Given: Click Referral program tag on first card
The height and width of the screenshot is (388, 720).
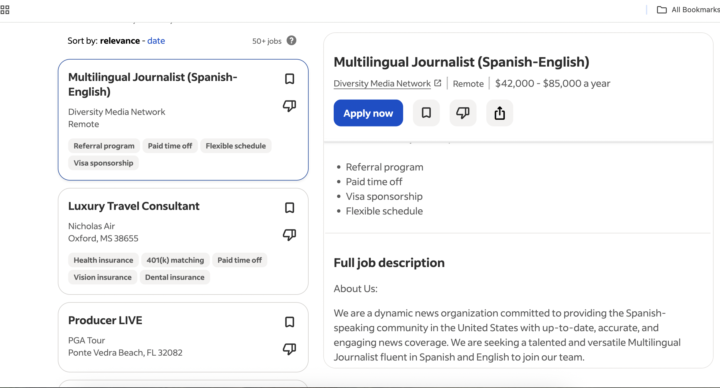Looking at the screenshot, I should (x=104, y=146).
